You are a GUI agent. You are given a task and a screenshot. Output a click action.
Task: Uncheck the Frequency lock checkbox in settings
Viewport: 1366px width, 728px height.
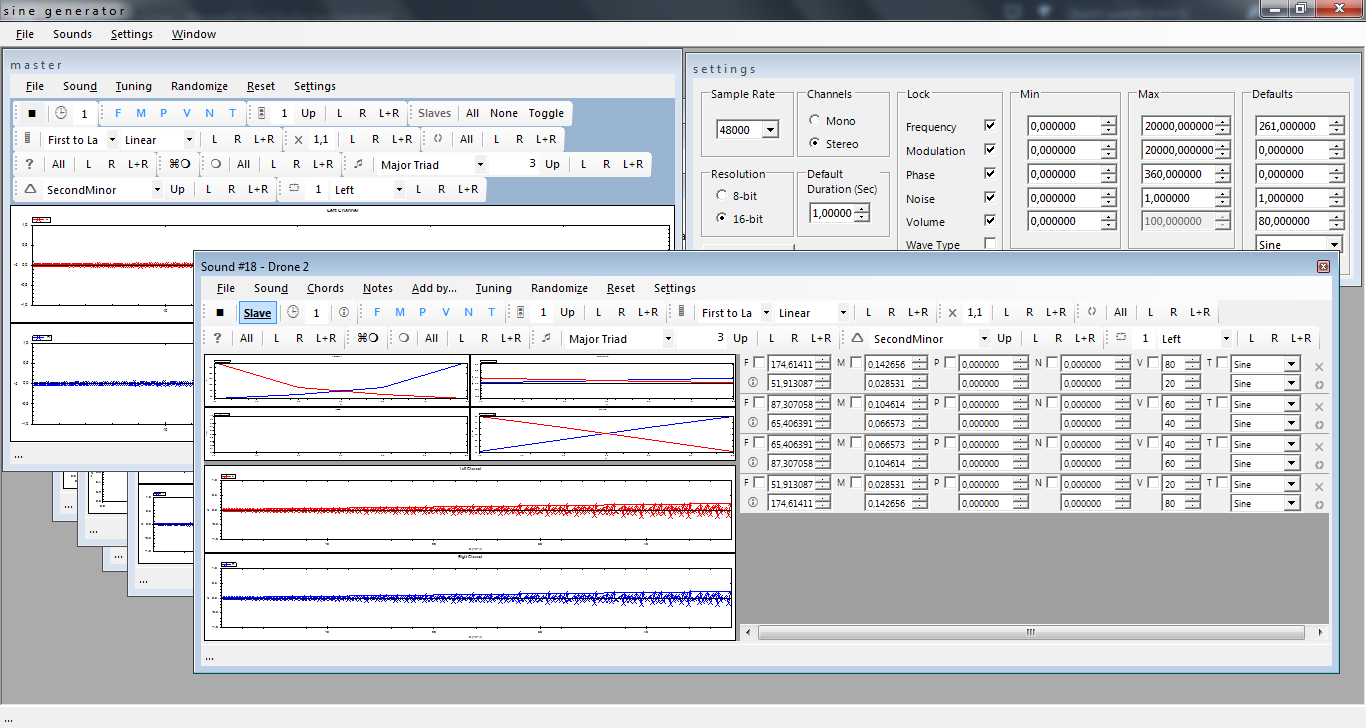click(x=990, y=126)
